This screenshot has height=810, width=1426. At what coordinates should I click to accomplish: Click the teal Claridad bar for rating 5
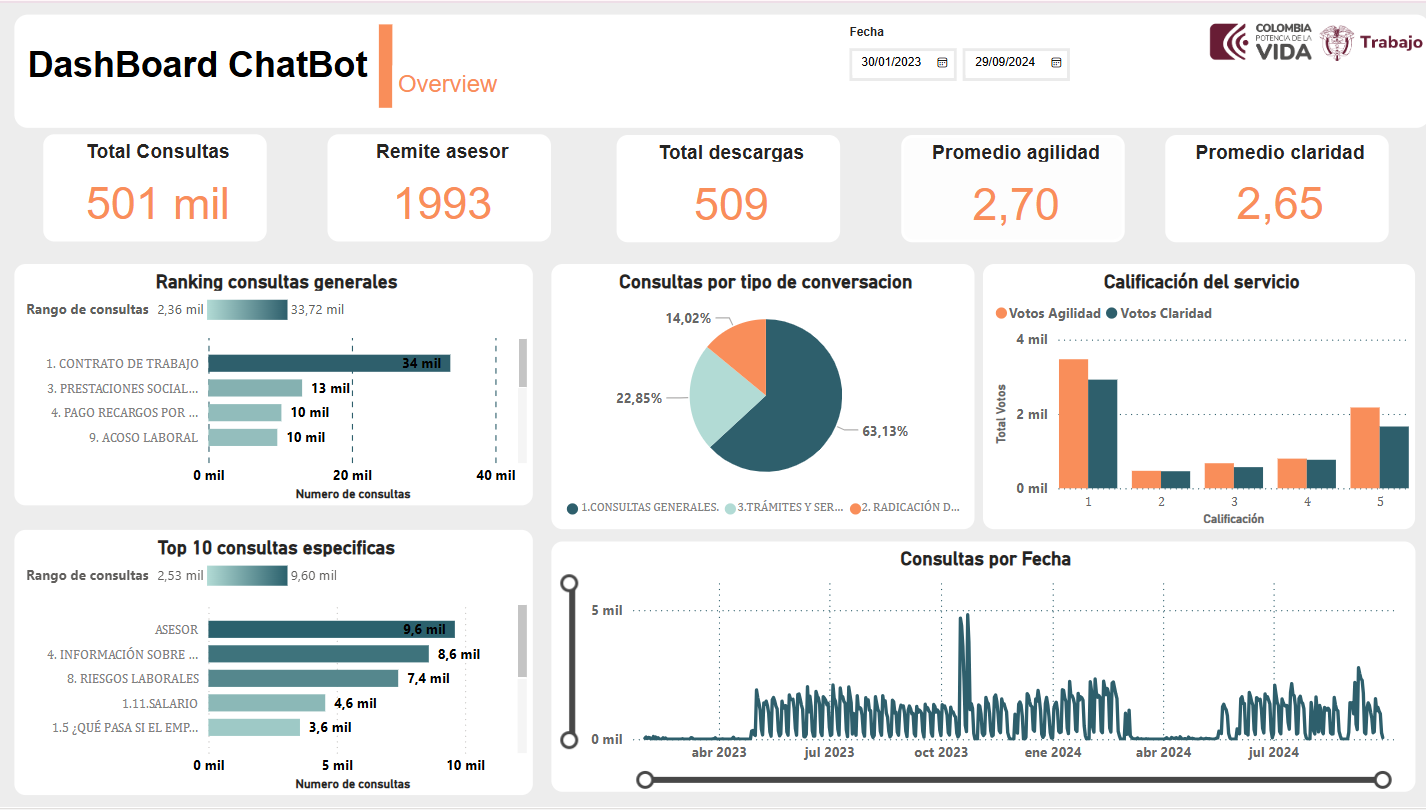point(1394,458)
